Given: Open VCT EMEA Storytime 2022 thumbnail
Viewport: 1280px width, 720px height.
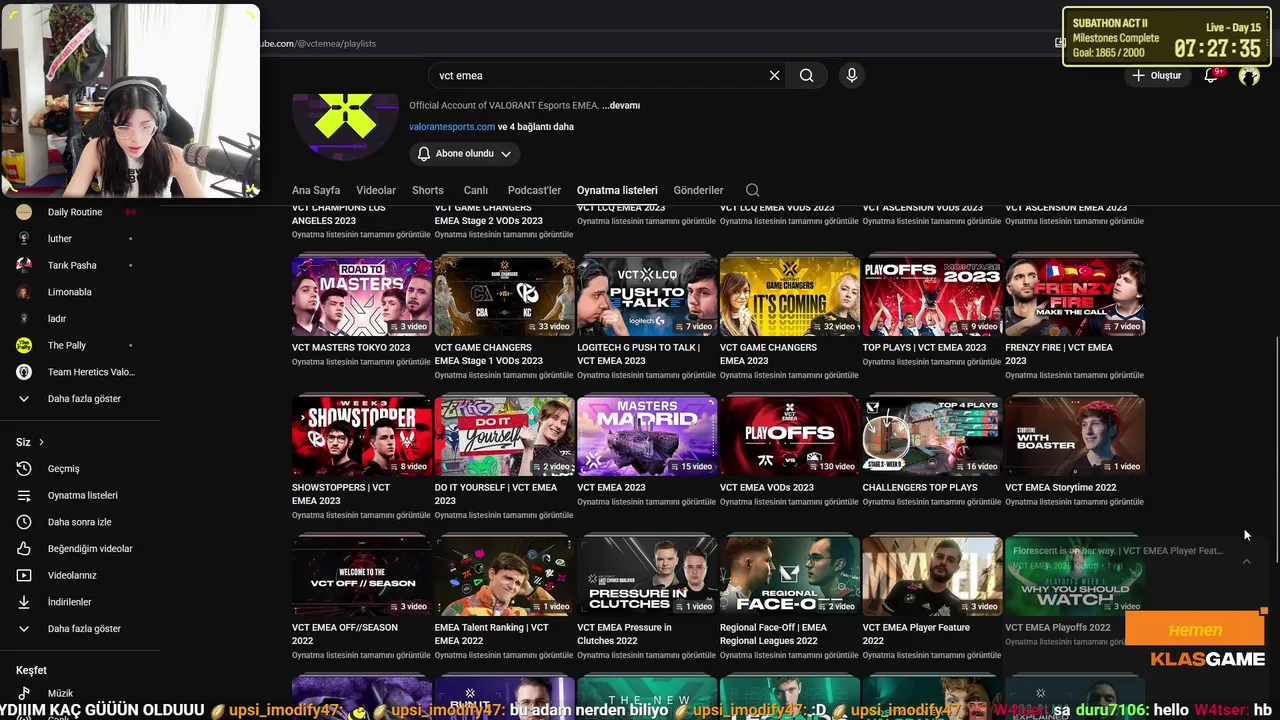Looking at the screenshot, I should click(x=1075, y=436).
